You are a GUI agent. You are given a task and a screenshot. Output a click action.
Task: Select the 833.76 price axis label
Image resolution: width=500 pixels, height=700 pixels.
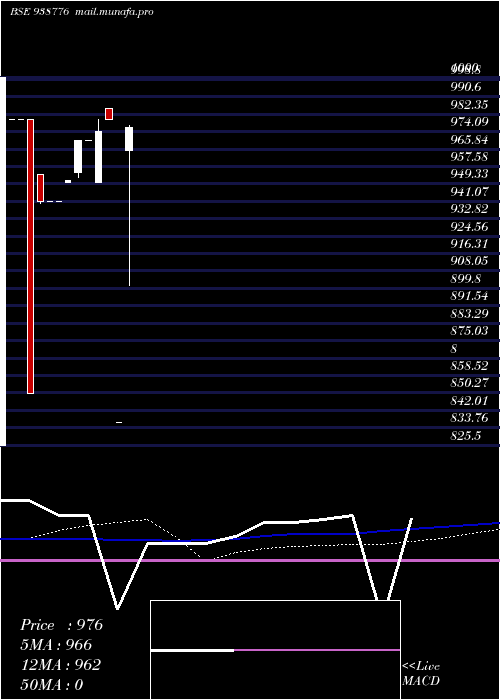tap(469, 418)
